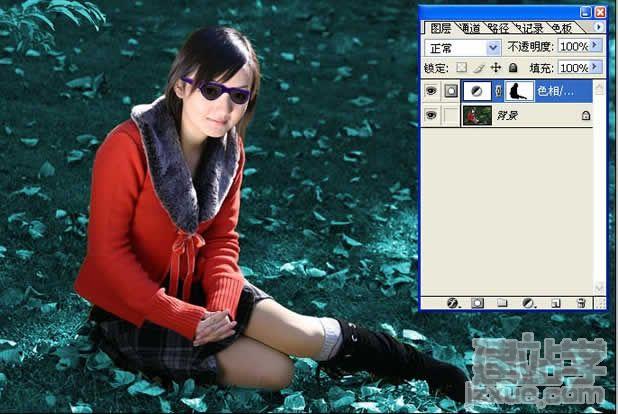Add a layer mask button
Screen dimensions: 618x414
tap(477, 303)
